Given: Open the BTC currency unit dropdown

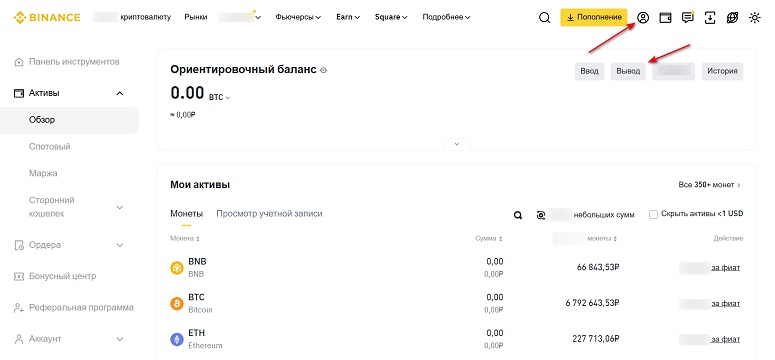Looking at the screenshot, I should pyautogui.click(x=219, y=97).
